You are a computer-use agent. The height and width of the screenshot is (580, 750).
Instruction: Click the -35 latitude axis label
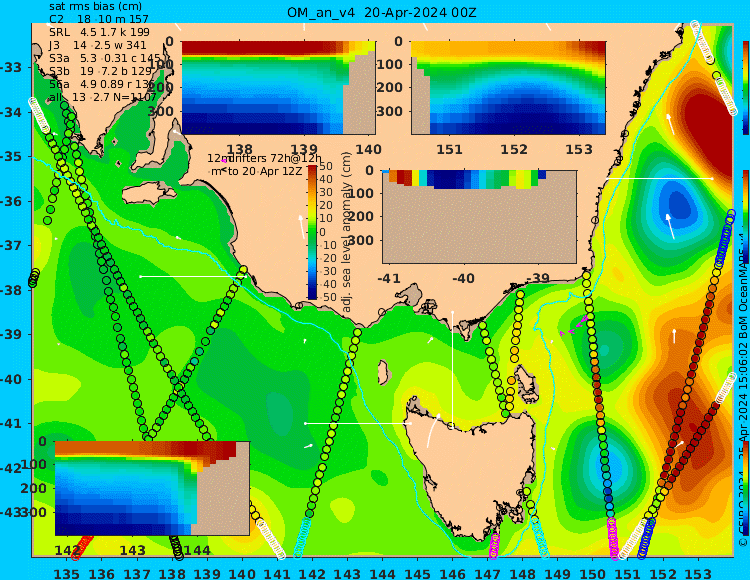(11, 157)
